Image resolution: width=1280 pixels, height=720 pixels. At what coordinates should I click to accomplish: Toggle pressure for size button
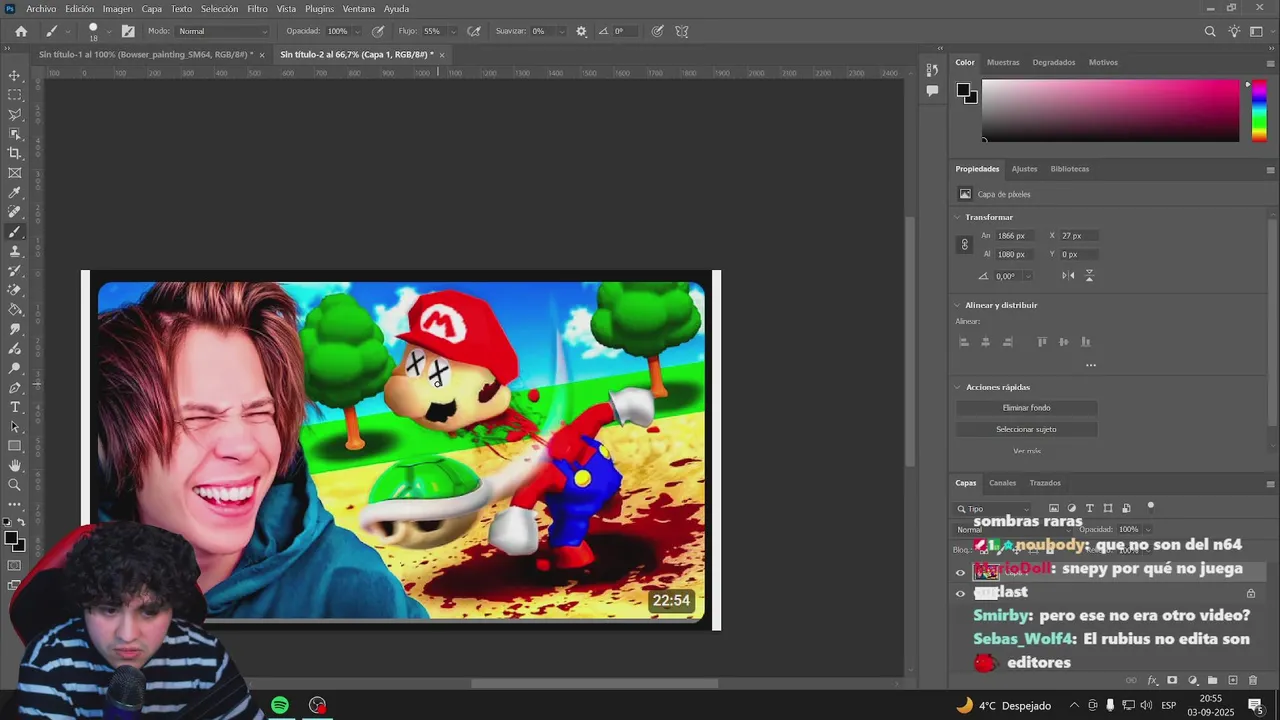(657, 31)
